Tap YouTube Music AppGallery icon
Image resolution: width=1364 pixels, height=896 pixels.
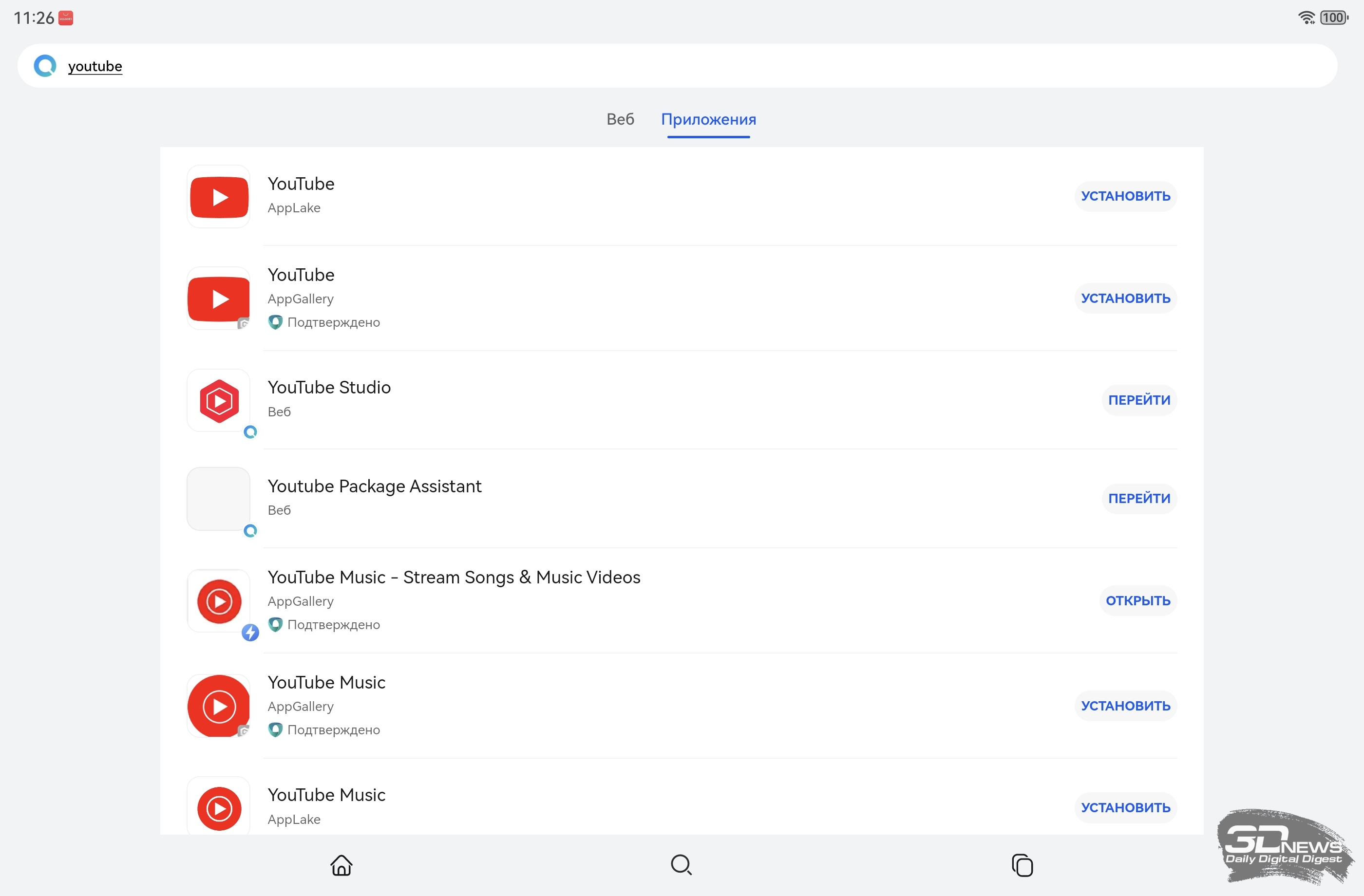coord(218,706)
